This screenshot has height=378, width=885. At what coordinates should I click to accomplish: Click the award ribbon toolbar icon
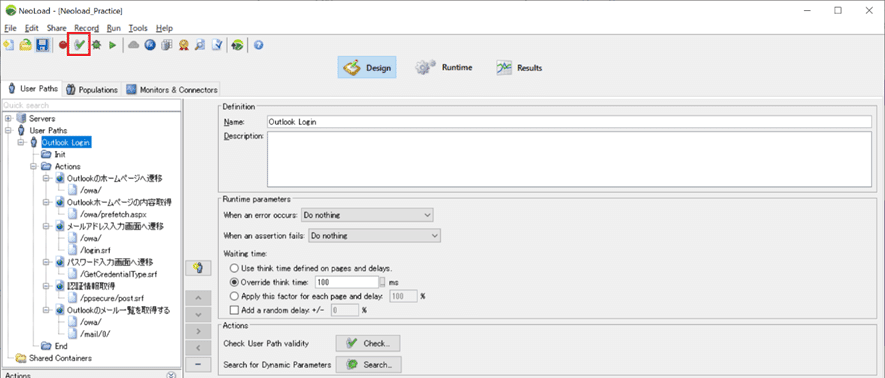click(183, 46)
